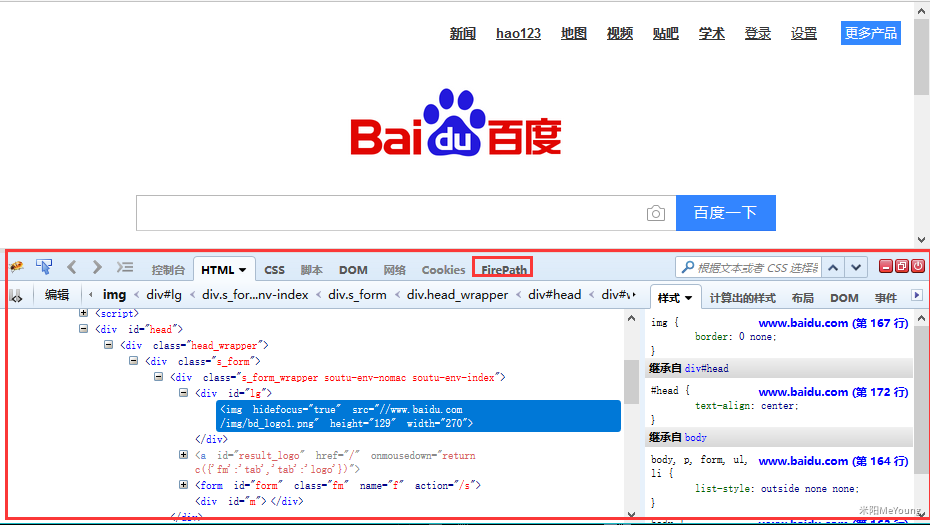Open the 计算出的样式 side tab
This screenshot has width=930, height=525.
(743, 298)
